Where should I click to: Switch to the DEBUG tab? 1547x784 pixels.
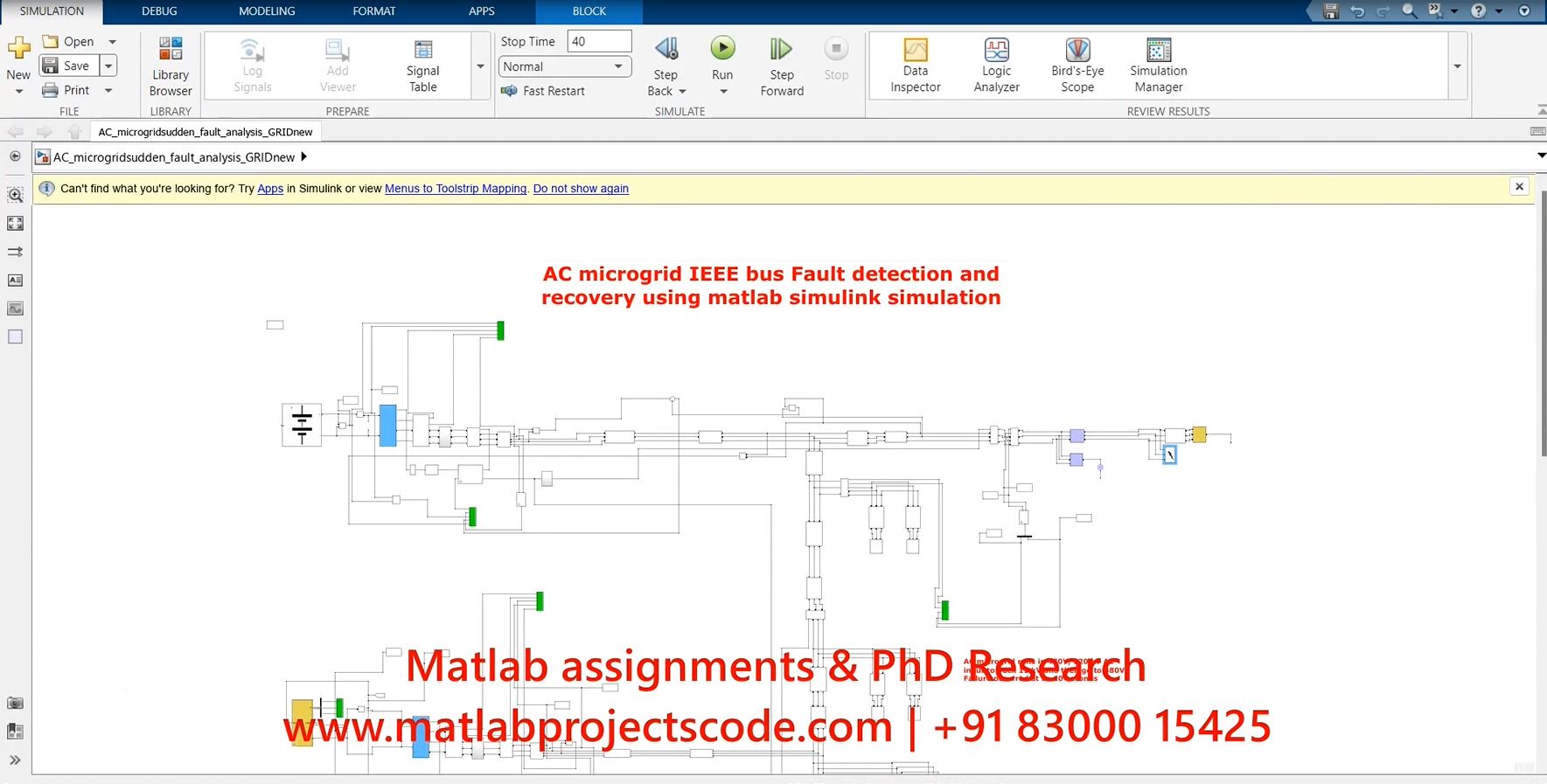point(159,11)
